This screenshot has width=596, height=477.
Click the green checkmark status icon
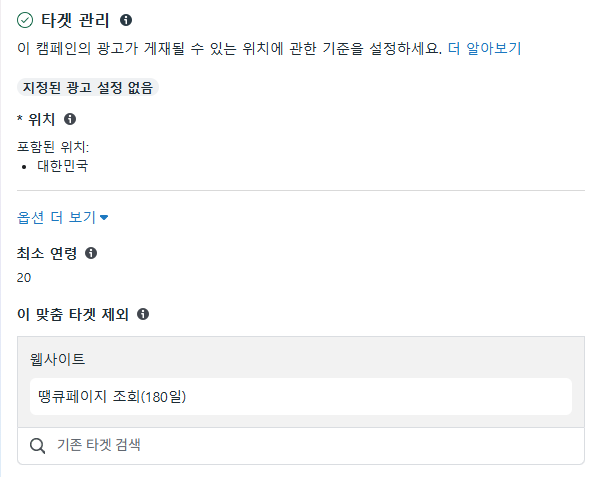tap(25, 20)
